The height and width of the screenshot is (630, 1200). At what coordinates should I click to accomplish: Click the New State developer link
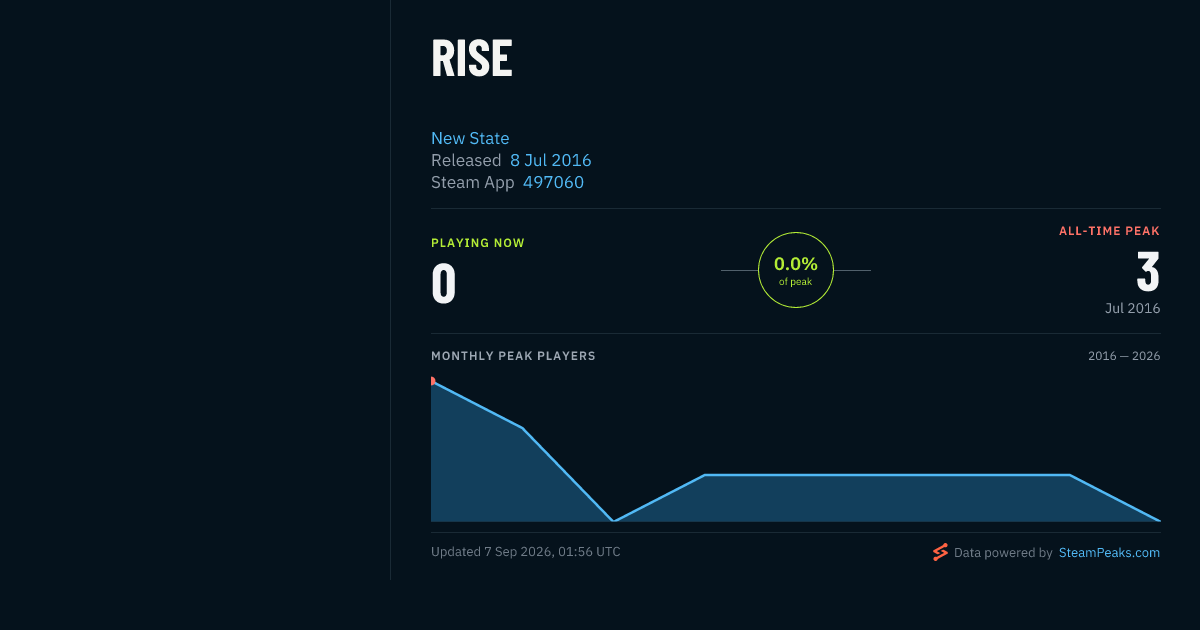(470, 138)
